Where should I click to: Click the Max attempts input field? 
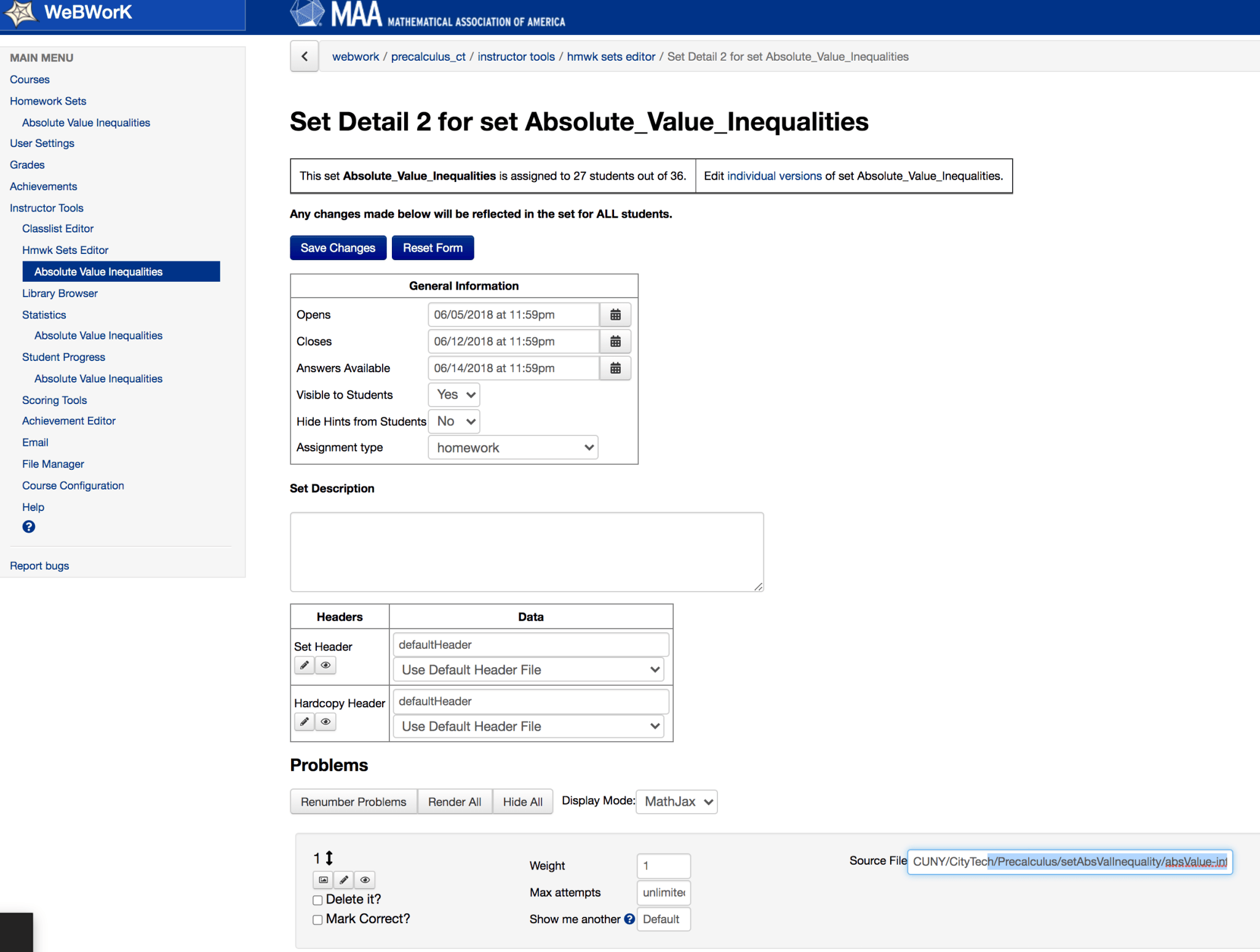pyautogui.click(x=663, y=893)
